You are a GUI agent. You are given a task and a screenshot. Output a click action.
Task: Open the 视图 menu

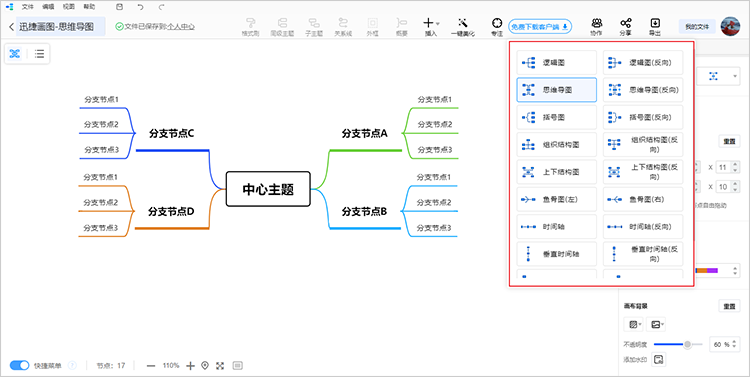pos(69,7)
